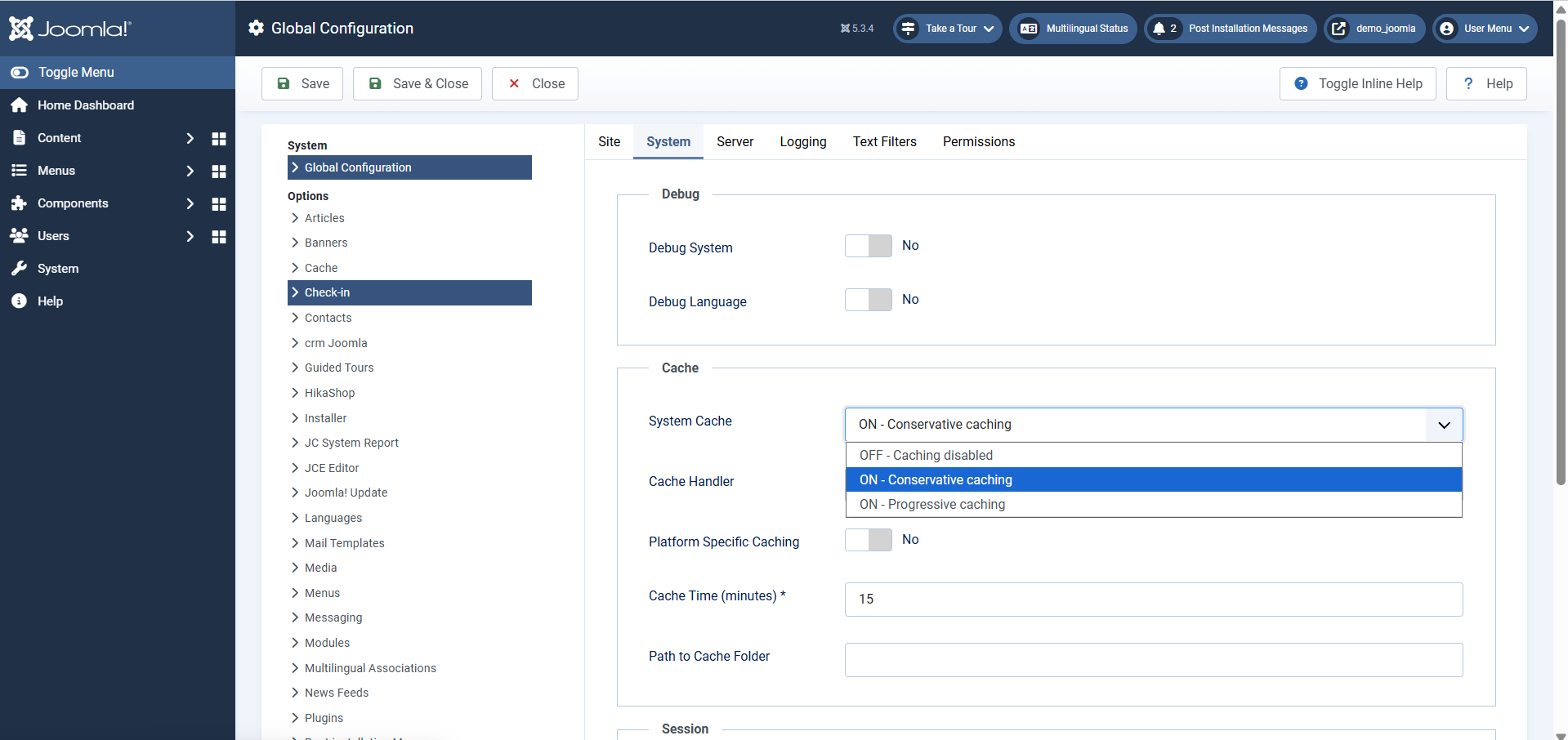Screen dimensions: 1568x740
Task: Open the Permissions tab
Action: pyautogui.click(x=978, y=142)
